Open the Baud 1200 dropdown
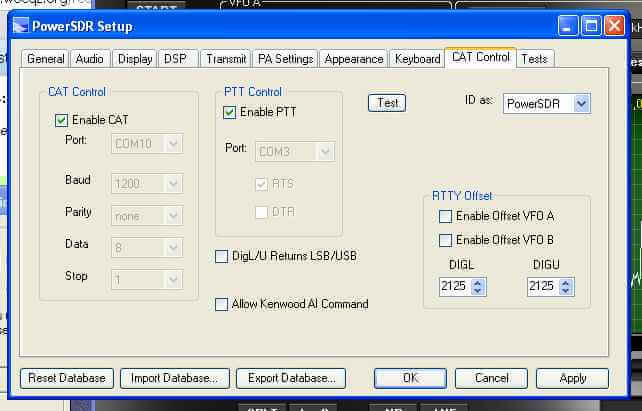This screenshot has height=411, width=642. pyautogui.click(x=147, y=183)
